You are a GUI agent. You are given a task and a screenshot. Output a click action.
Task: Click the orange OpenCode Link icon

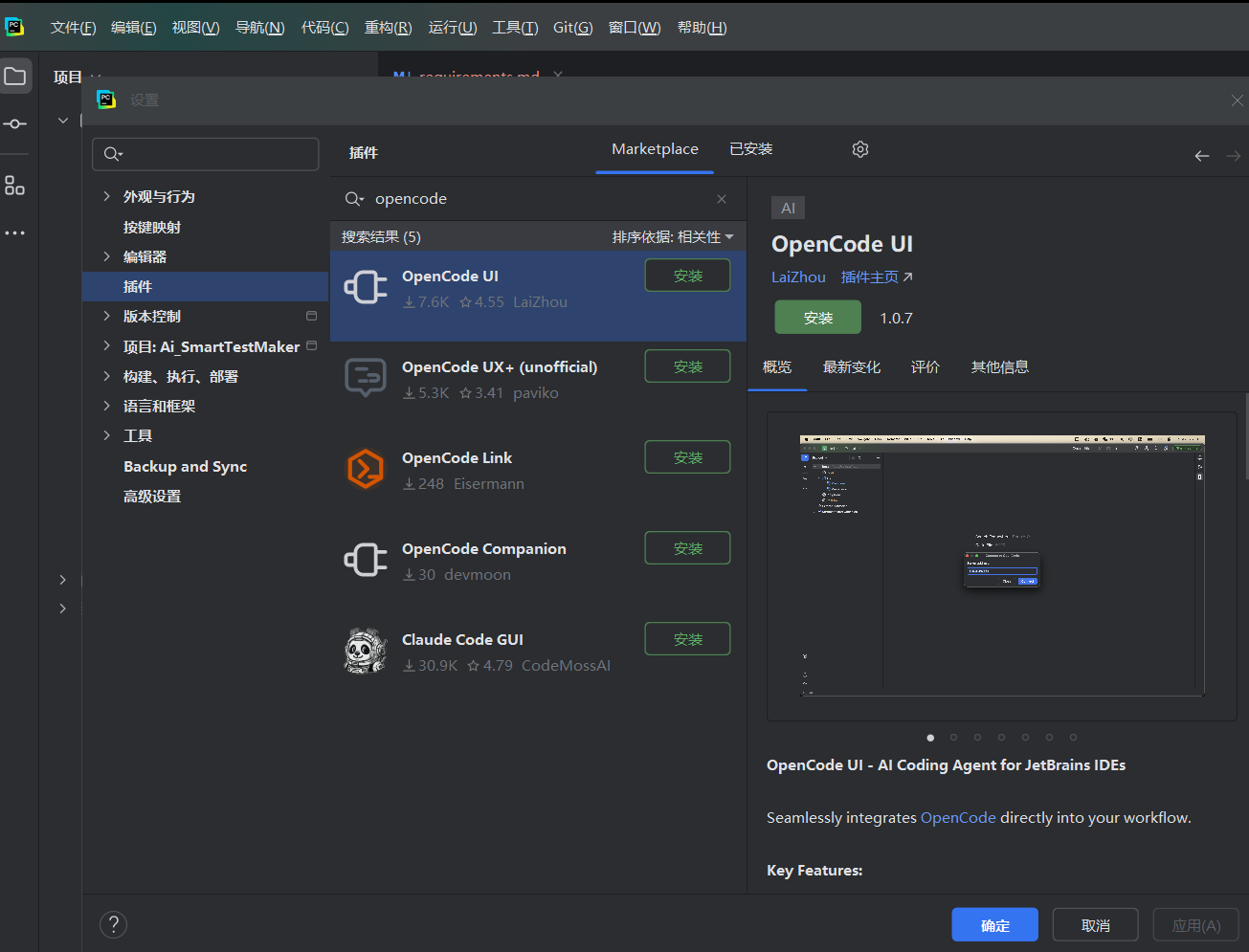click(366, 469)
